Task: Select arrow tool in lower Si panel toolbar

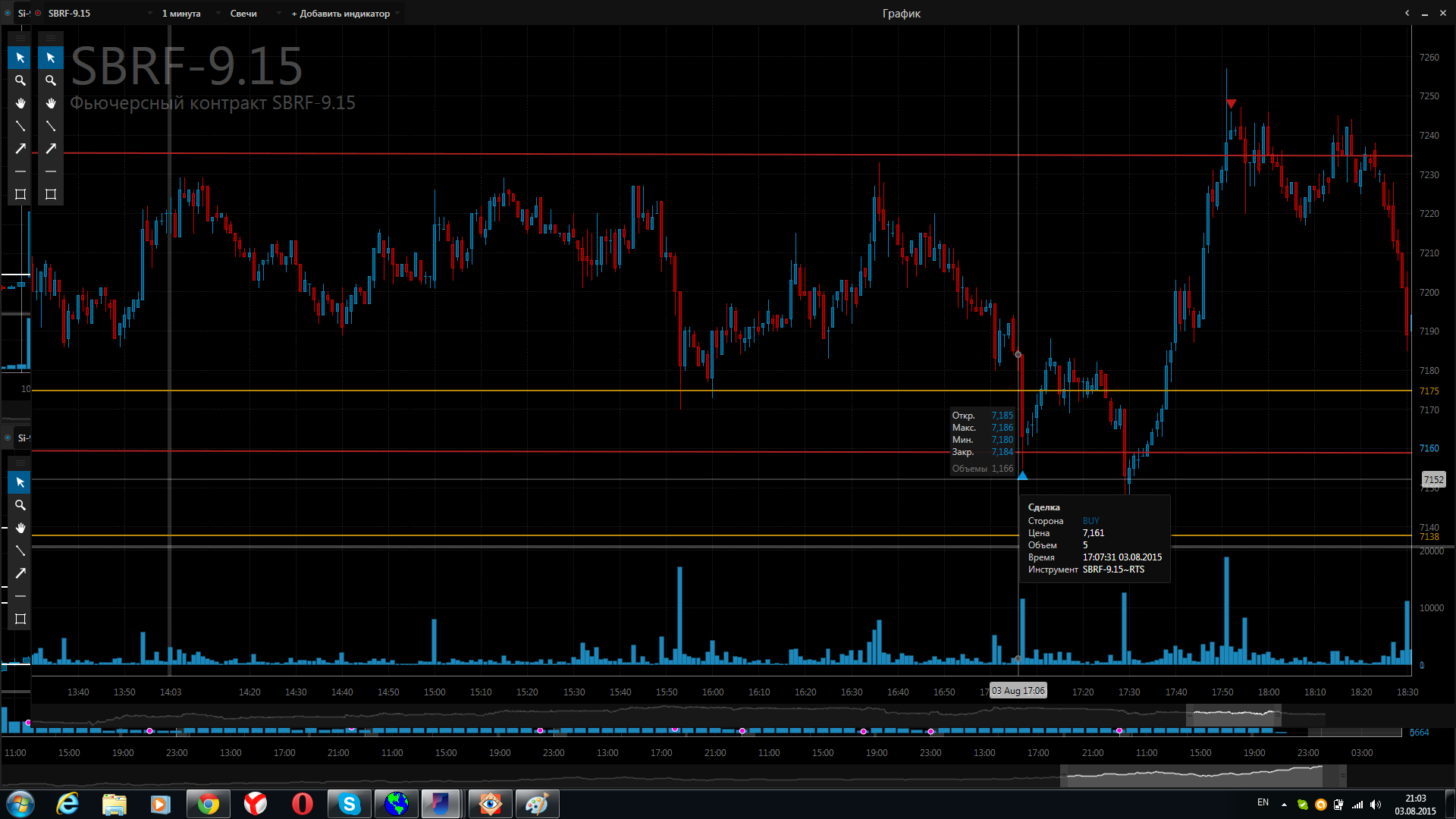Action: click(20, 573)
